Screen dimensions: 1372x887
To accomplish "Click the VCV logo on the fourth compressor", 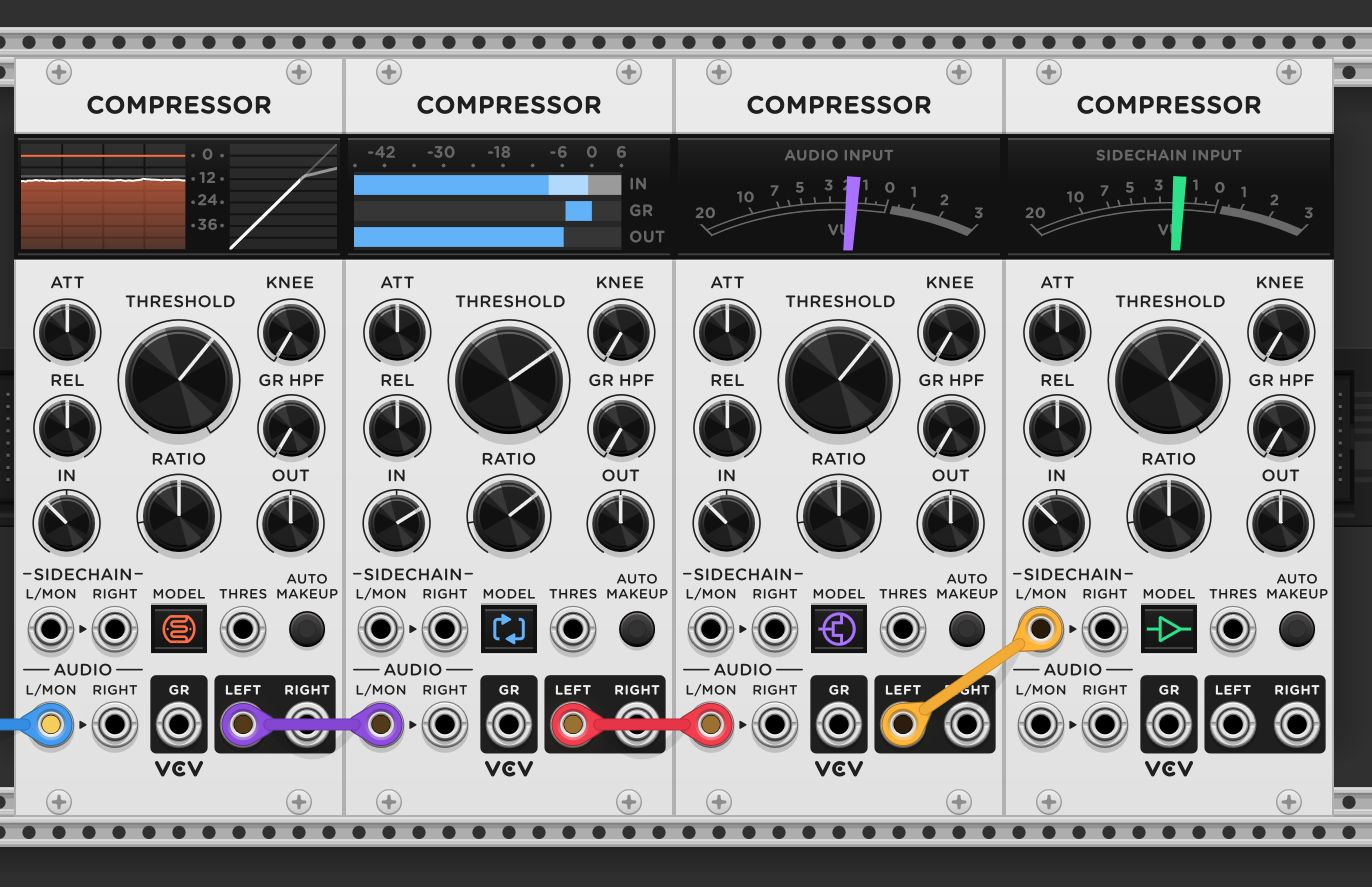I will pos(1169,769).
